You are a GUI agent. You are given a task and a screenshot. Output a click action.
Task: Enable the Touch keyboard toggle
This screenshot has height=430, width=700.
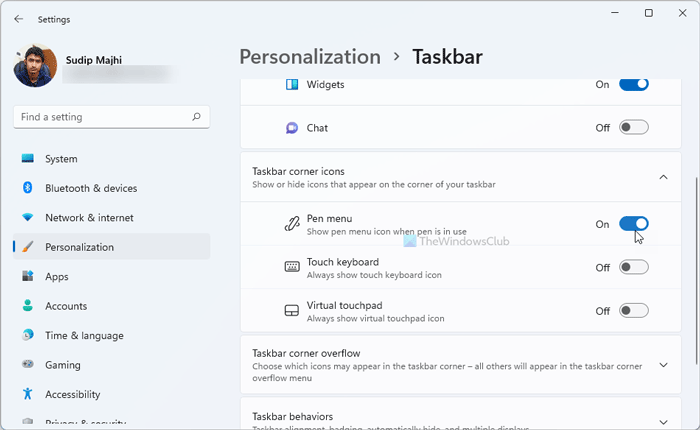pyautogui.click(x=634, y=267)
